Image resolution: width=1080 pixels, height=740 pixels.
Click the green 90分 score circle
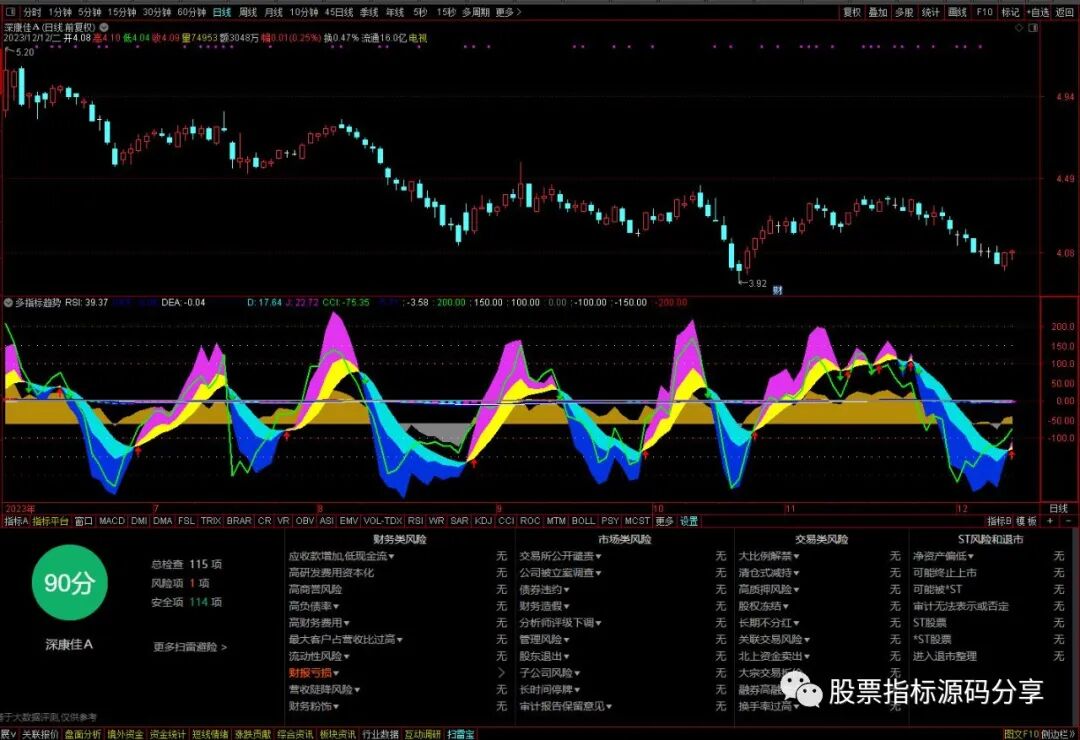[x=69, y=583]
